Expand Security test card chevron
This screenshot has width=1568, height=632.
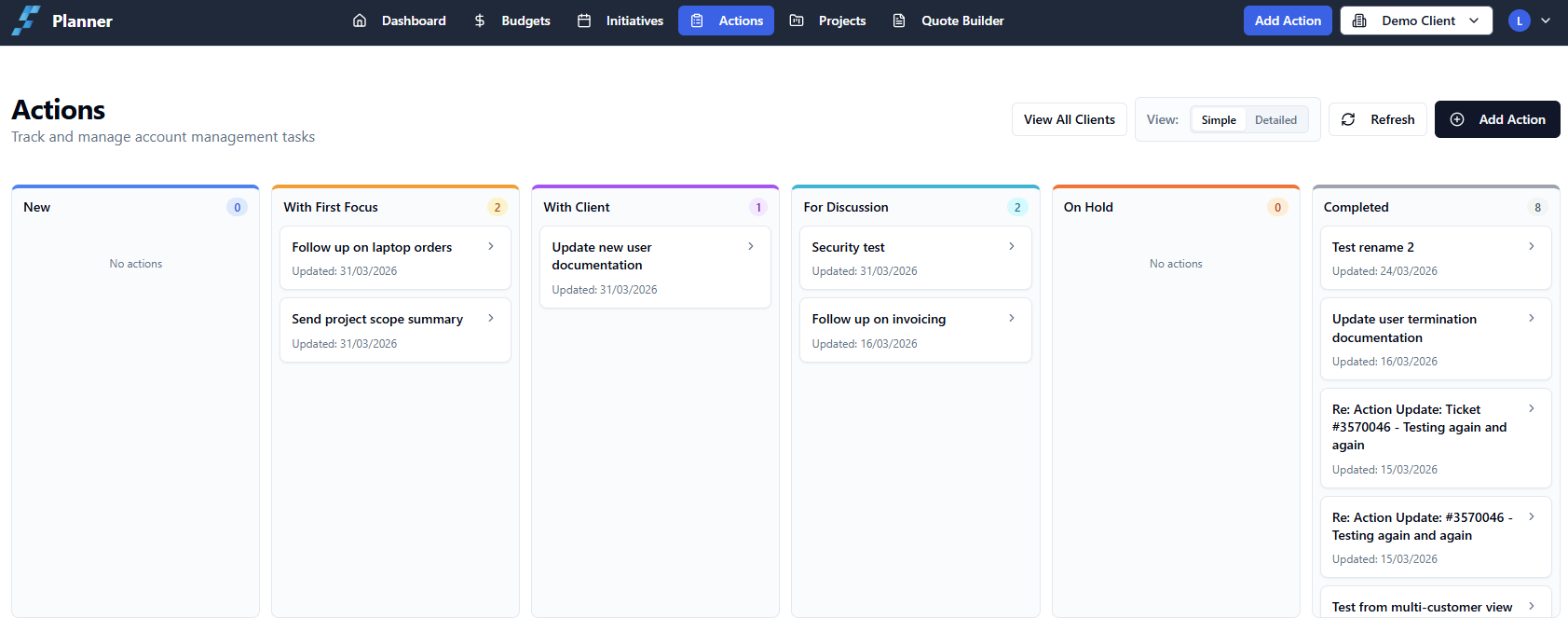[1012, 246]
